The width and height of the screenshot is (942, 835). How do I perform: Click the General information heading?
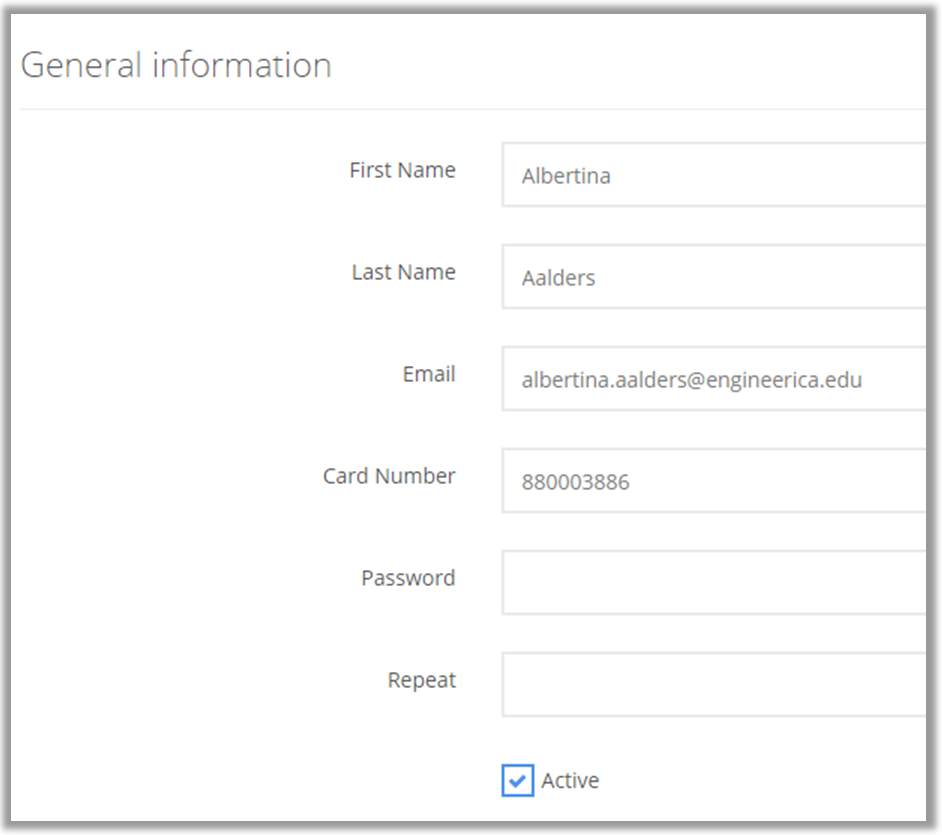click(x=176, y=66)
